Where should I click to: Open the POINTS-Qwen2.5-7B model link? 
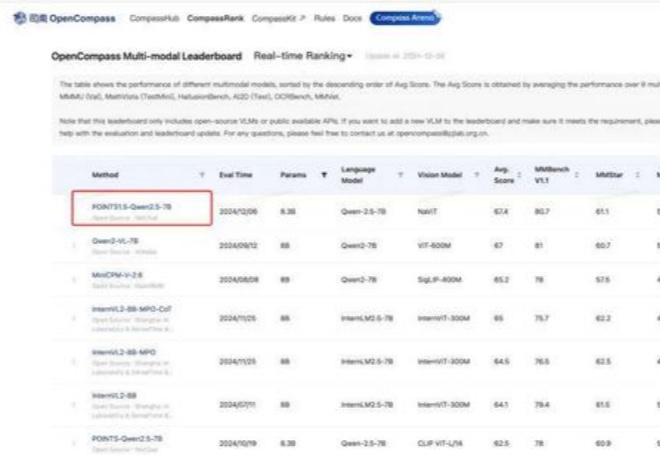127,439
